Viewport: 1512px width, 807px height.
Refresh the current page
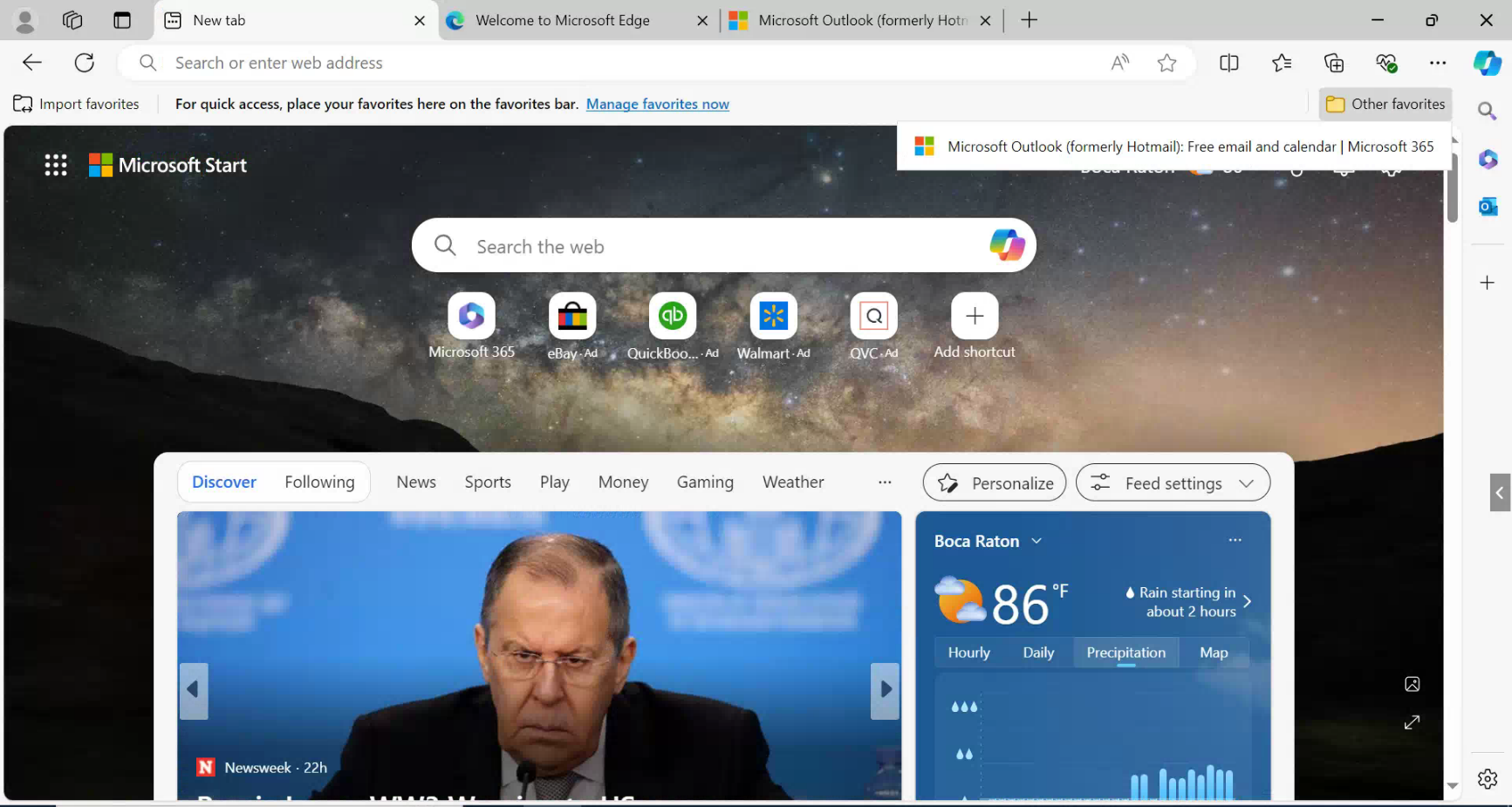tap(85, 63)
